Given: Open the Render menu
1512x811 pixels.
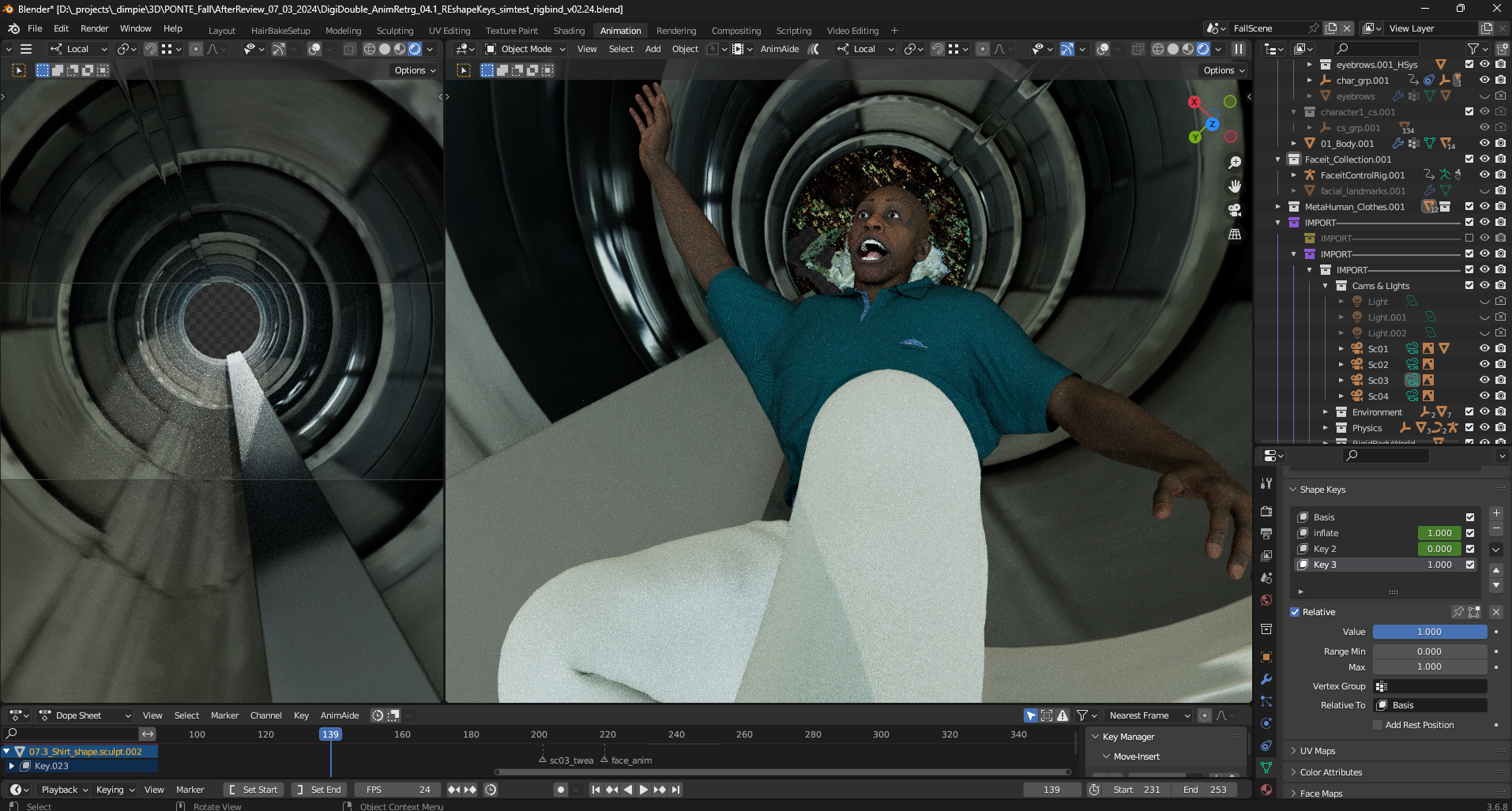Looking at the screenshot, I should pyautogui.click(x=94, y=28).
